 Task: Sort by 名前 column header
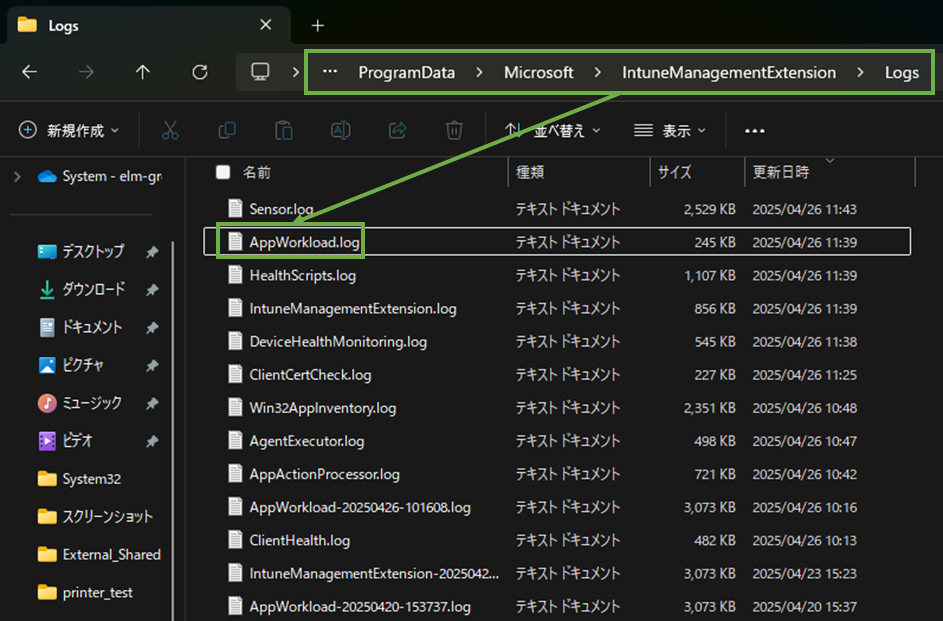pyautogui.click(x=257, y=173)
